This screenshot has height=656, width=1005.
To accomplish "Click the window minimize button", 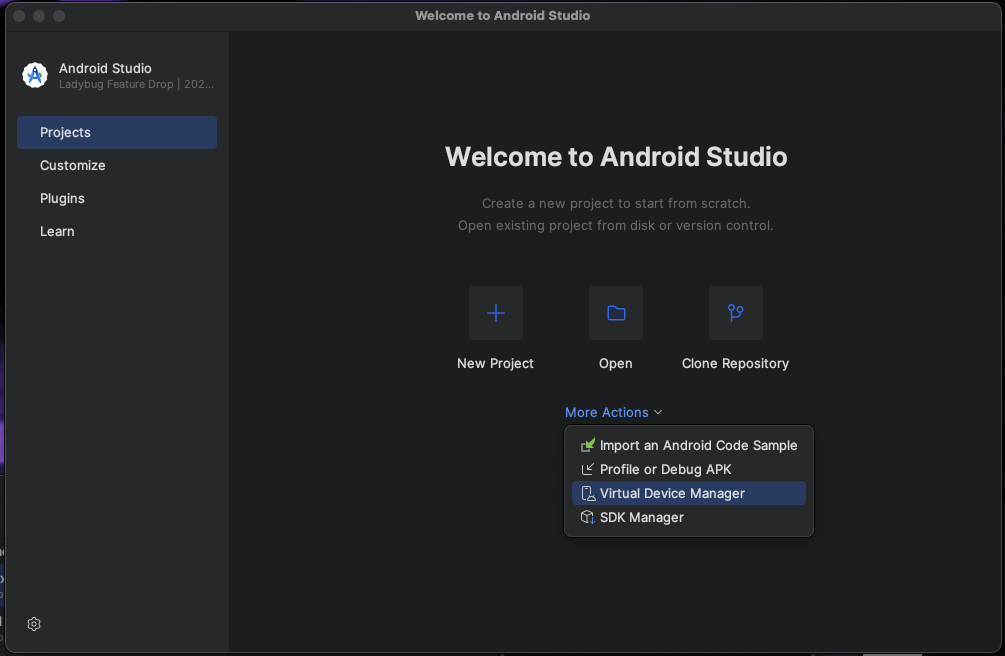I will point(39,15).
